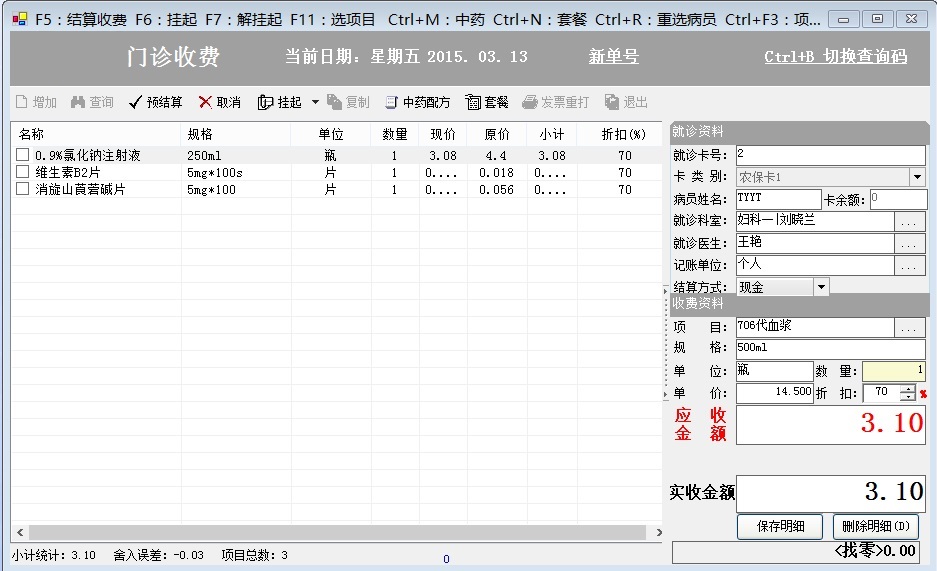937x571 pixels.
Task: Click the 就诊医生 browse ellipsis button
Action: (910, 243)
